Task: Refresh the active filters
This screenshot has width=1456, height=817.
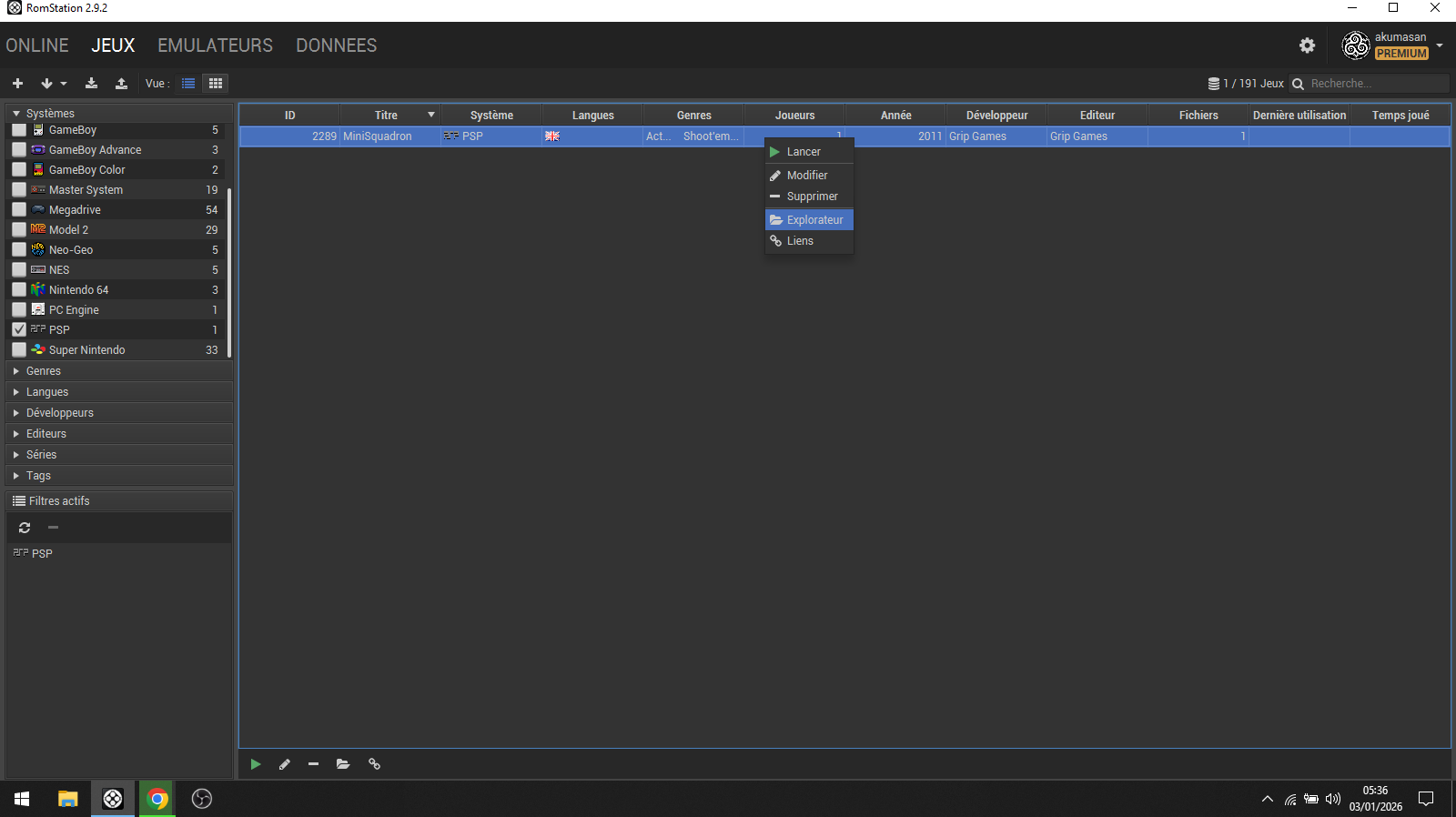Action: [x=25, y=528]
